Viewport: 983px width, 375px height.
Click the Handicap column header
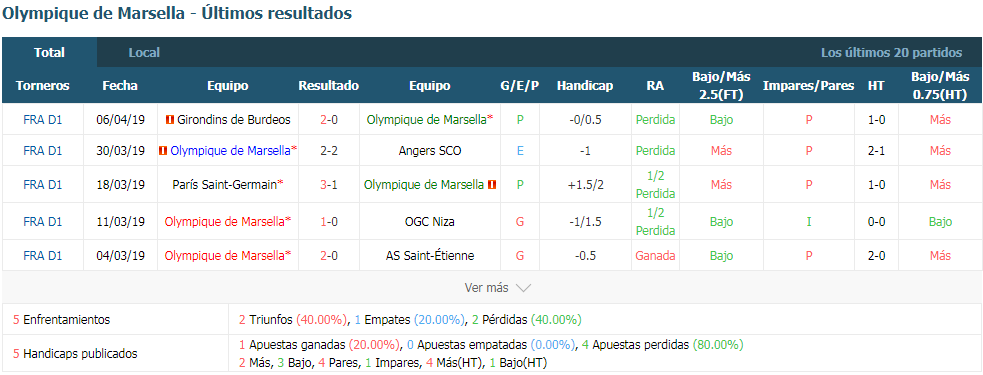[x=584, y=85]
